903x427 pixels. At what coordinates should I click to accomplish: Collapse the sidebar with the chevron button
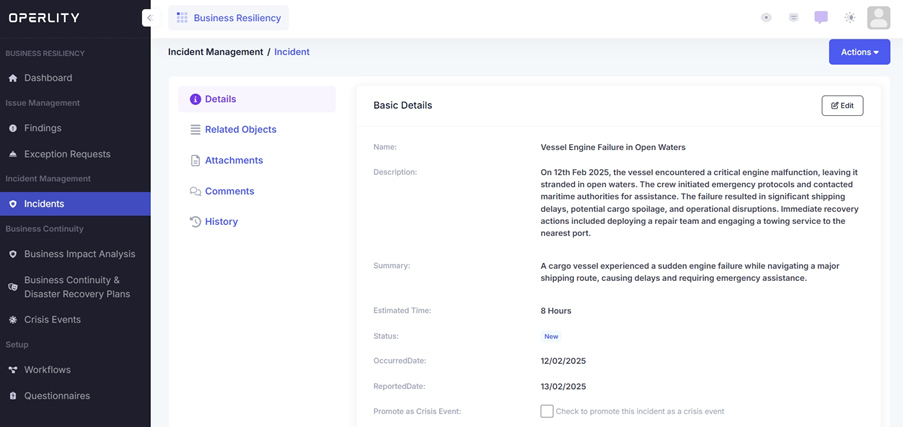[x=149, y=18]
